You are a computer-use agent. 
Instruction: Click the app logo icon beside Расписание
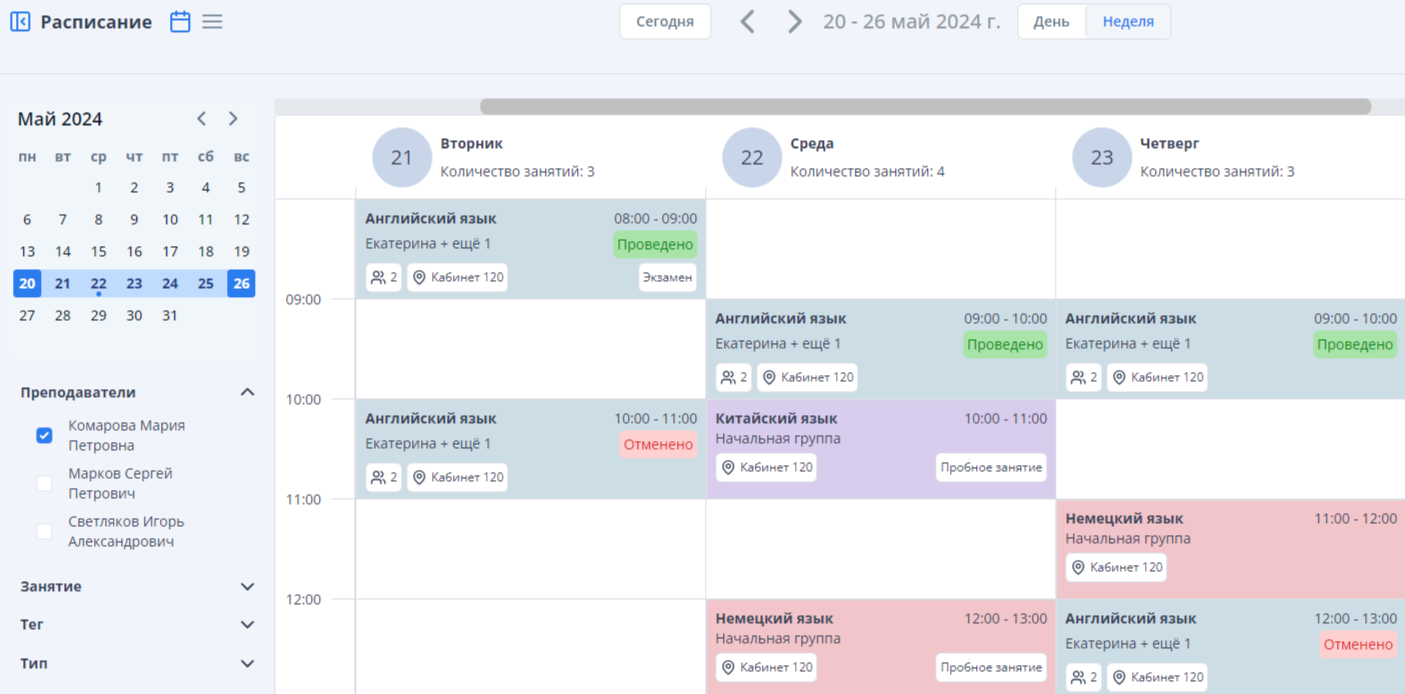20,21
